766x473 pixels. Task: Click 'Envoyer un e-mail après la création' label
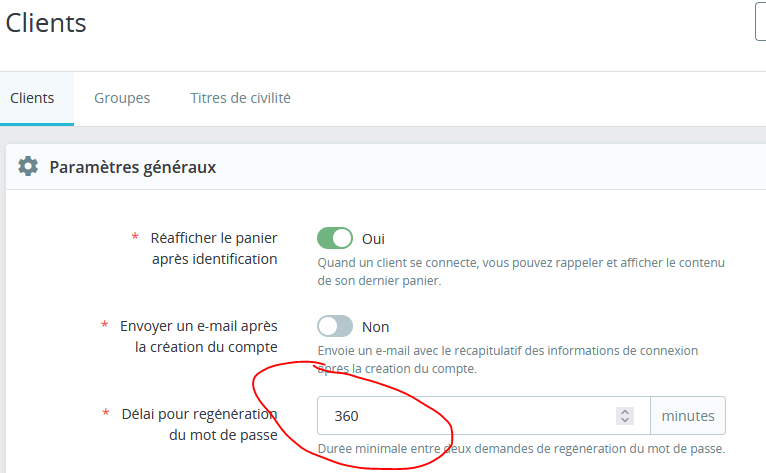[x=198, y=336]
